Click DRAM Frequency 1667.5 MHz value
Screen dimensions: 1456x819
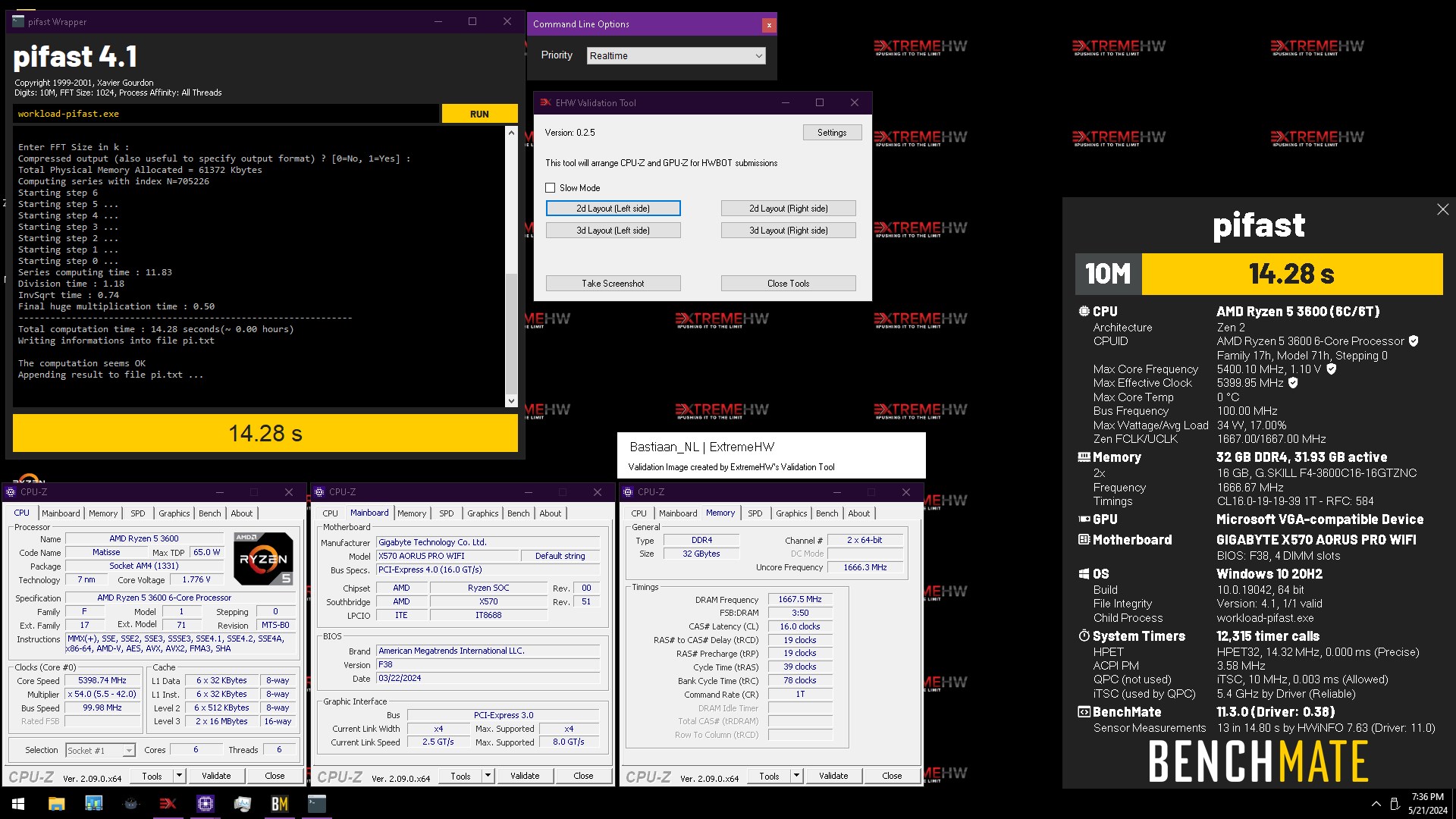pos(800,599)
